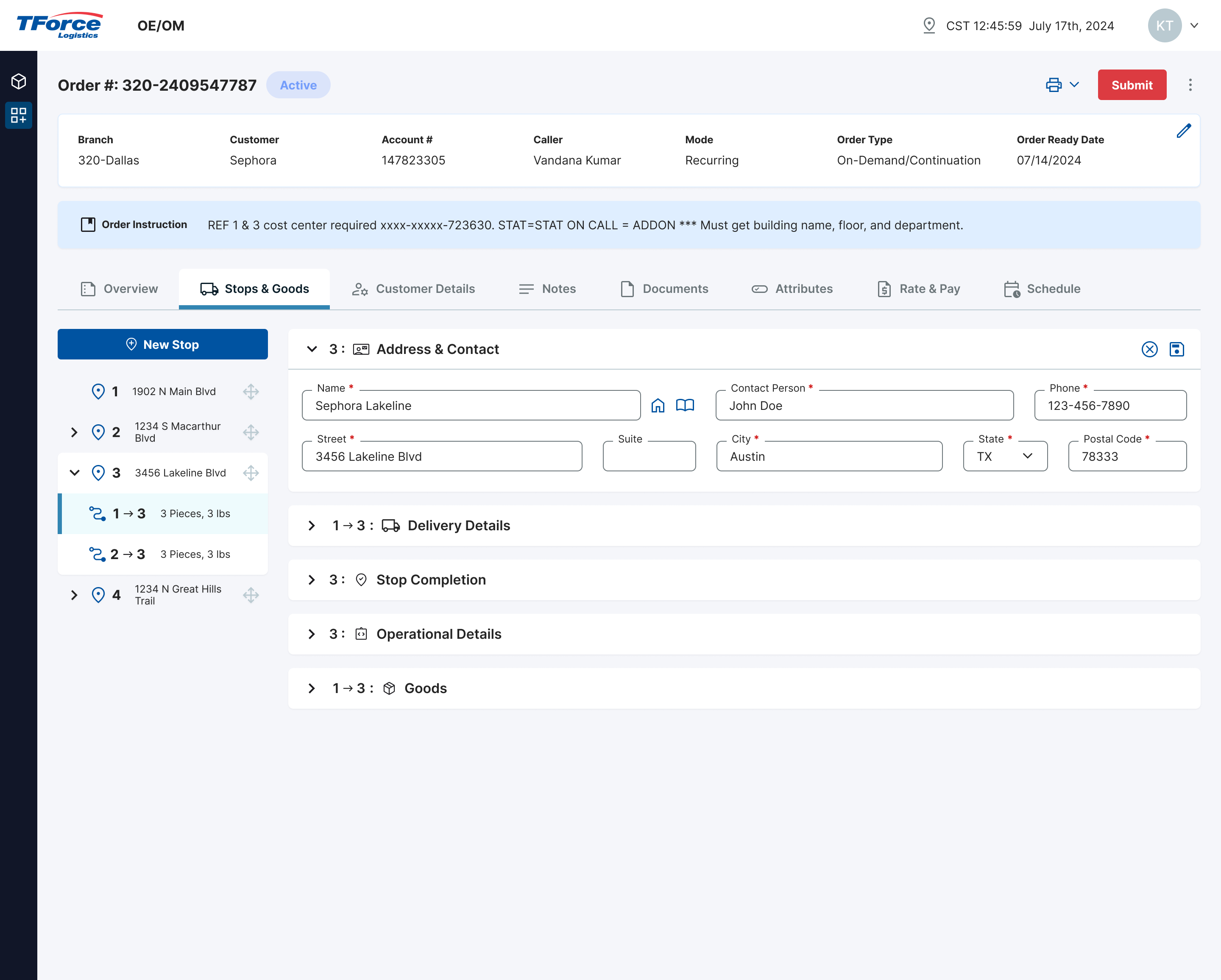The width and height of the screenshot is (1221, 980).
Task: Click move handle for stop 1
Action: (251, 391)
